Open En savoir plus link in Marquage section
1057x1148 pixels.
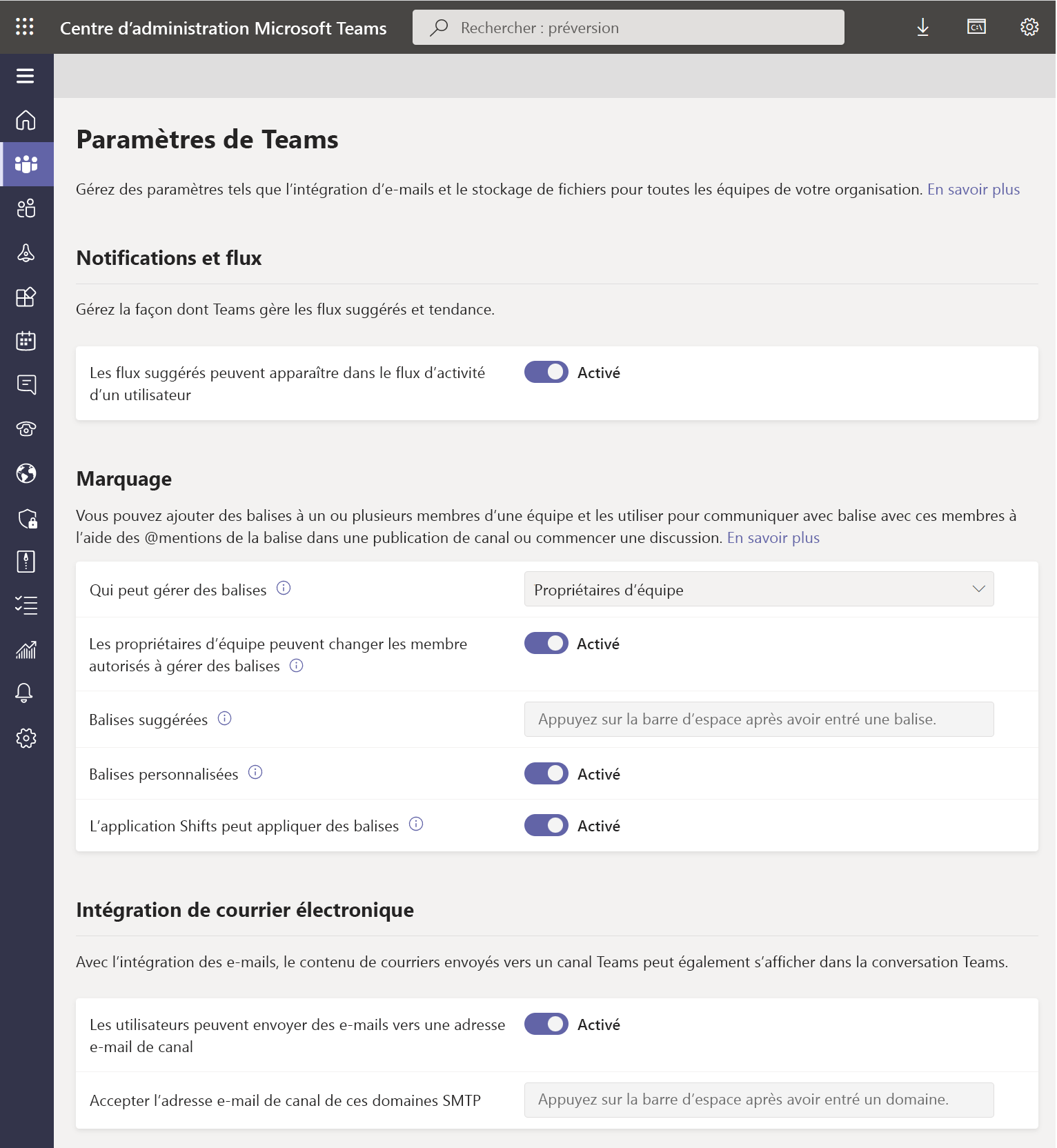773,537
